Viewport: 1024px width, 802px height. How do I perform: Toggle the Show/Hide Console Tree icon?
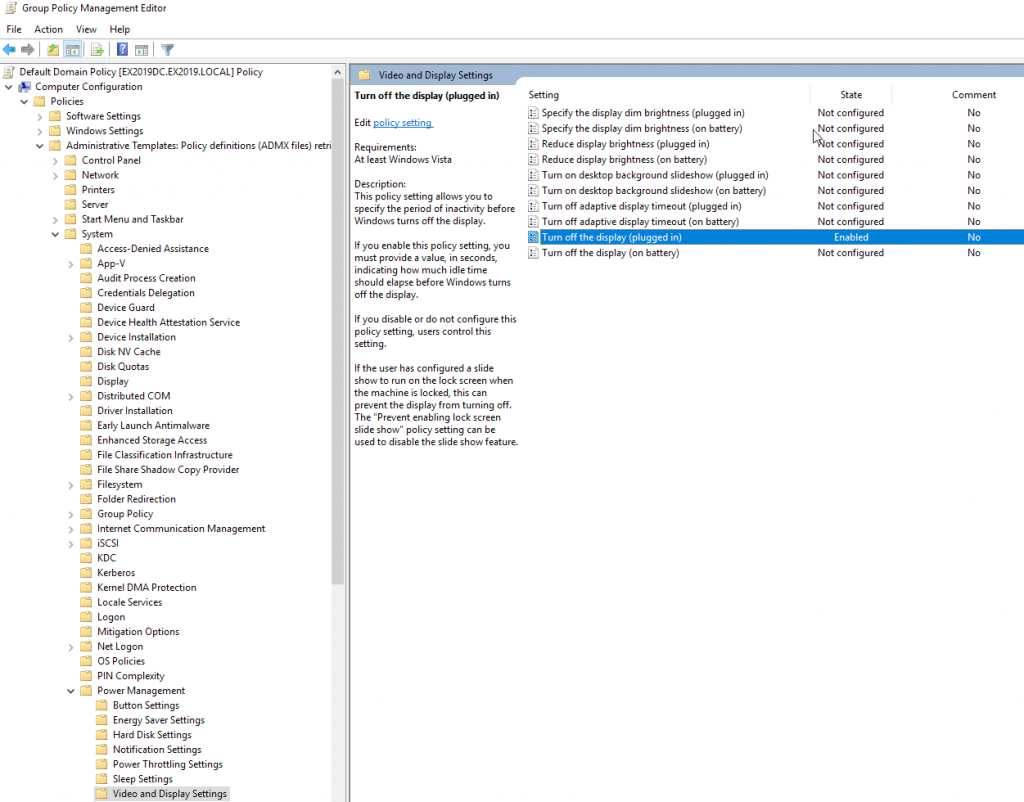point(72,49)
